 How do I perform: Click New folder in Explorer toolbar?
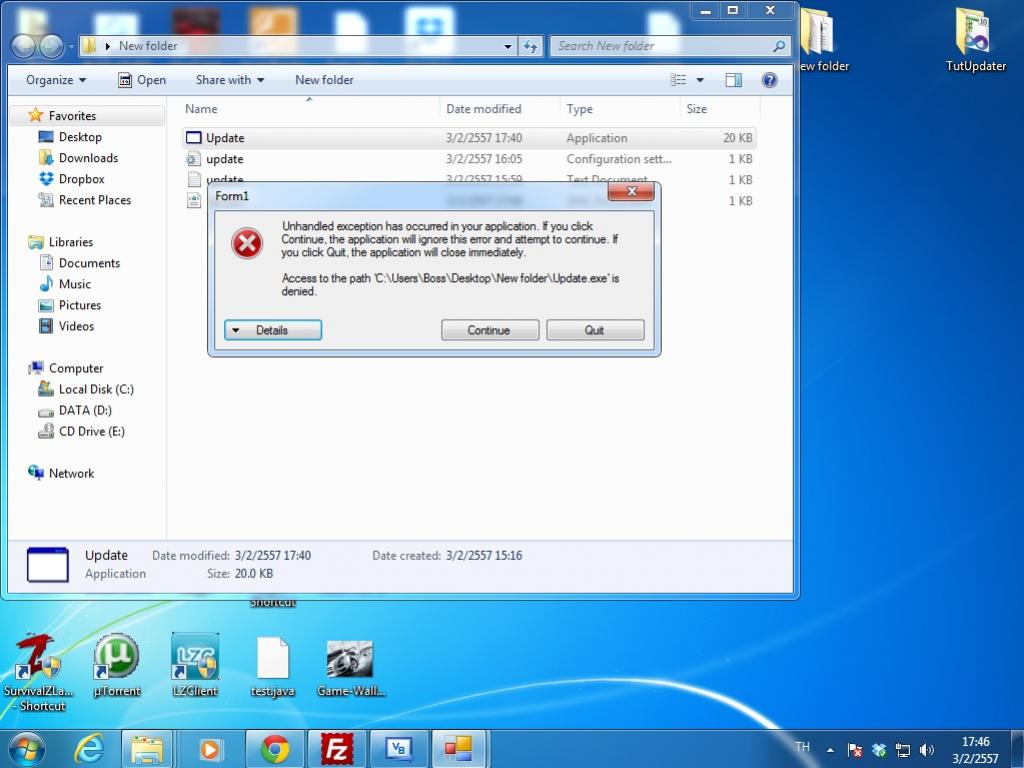324,80
